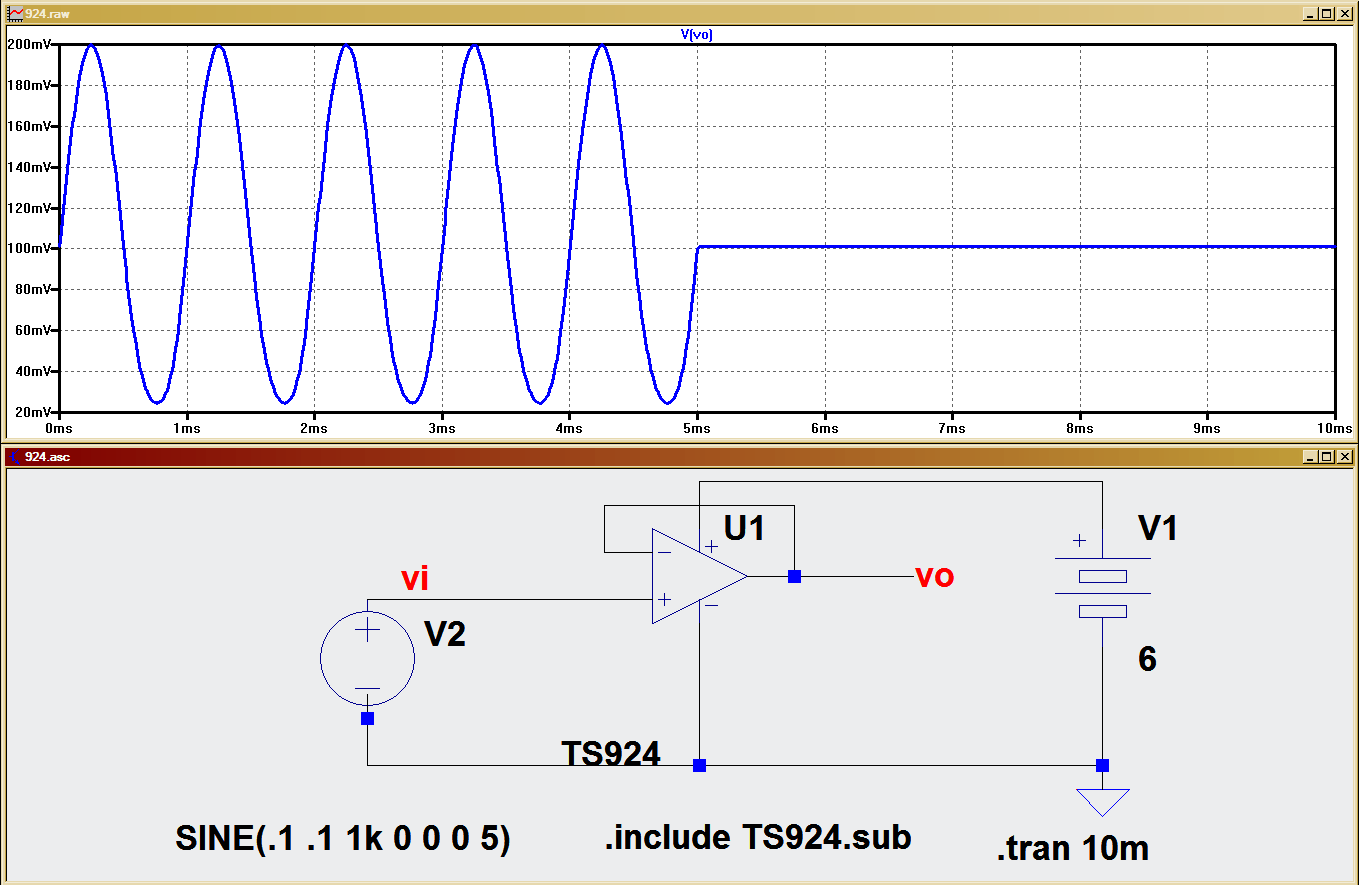This screenshot has height=885, width=1359.
Task: Click the V1 source name label
Action: (x=1158, y=527)
